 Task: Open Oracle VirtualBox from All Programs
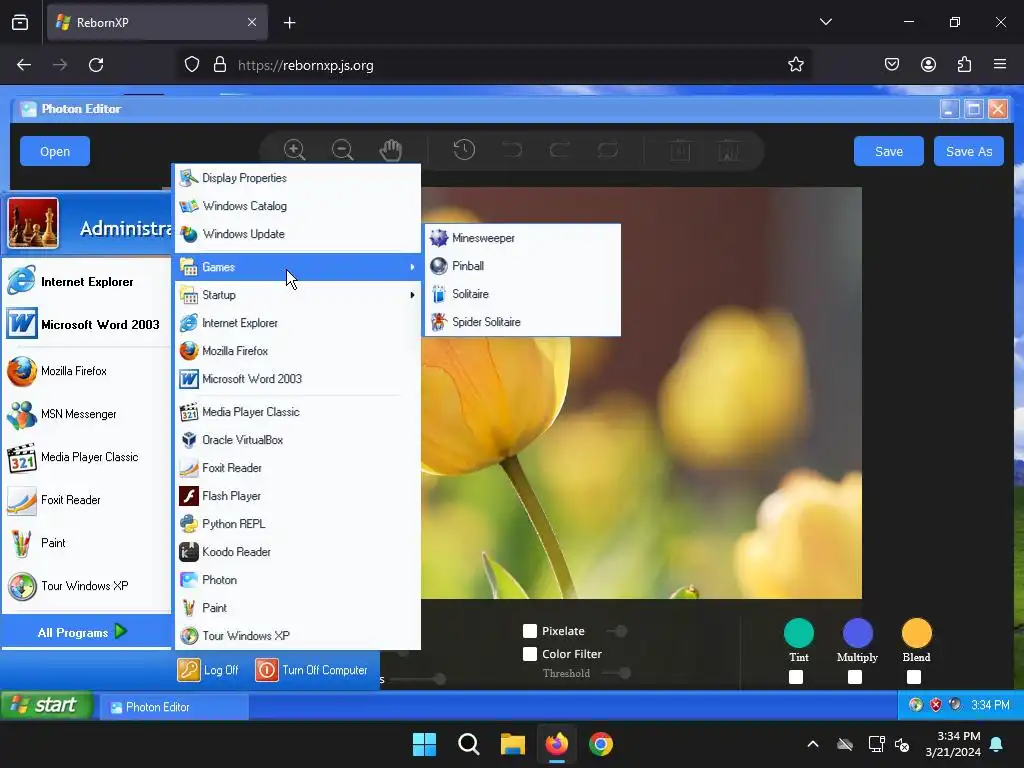pyautogui.click(x=297, y=440)
